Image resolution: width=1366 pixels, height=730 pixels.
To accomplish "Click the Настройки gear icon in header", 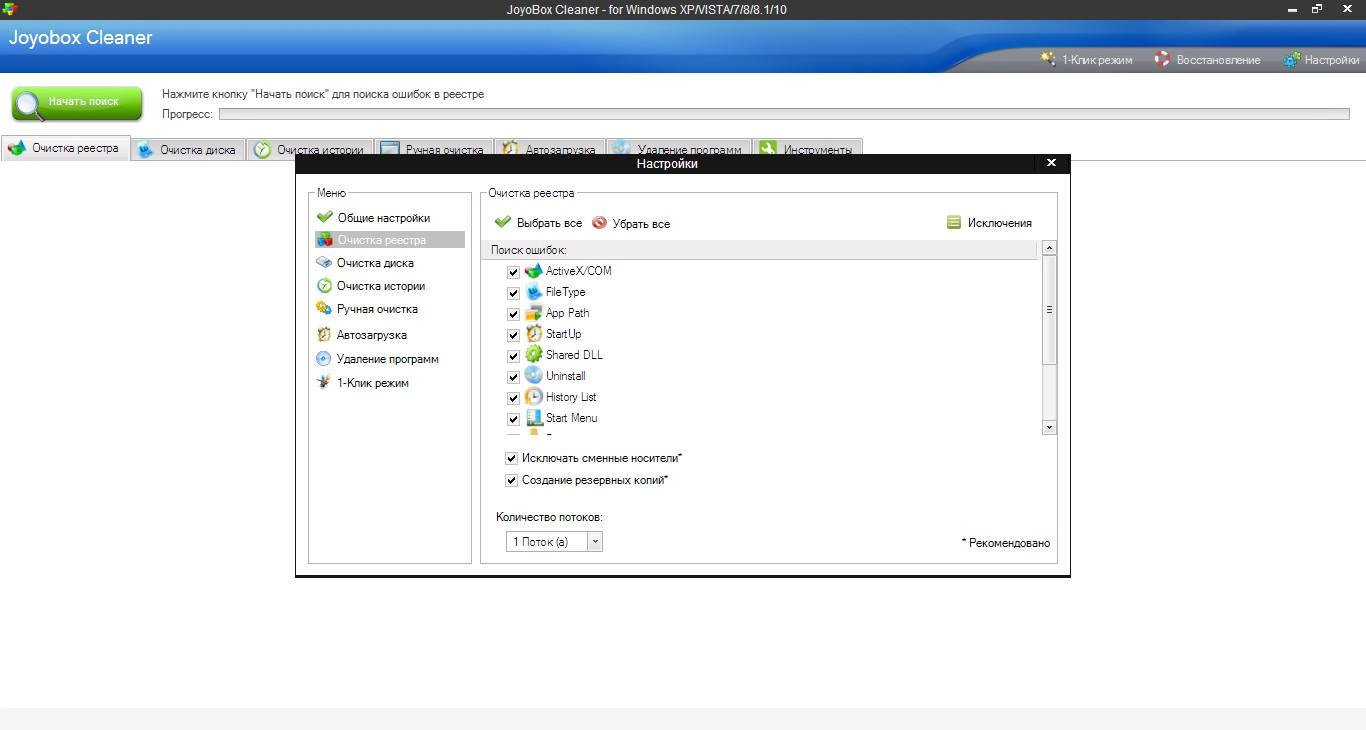I will point(1292,59).
